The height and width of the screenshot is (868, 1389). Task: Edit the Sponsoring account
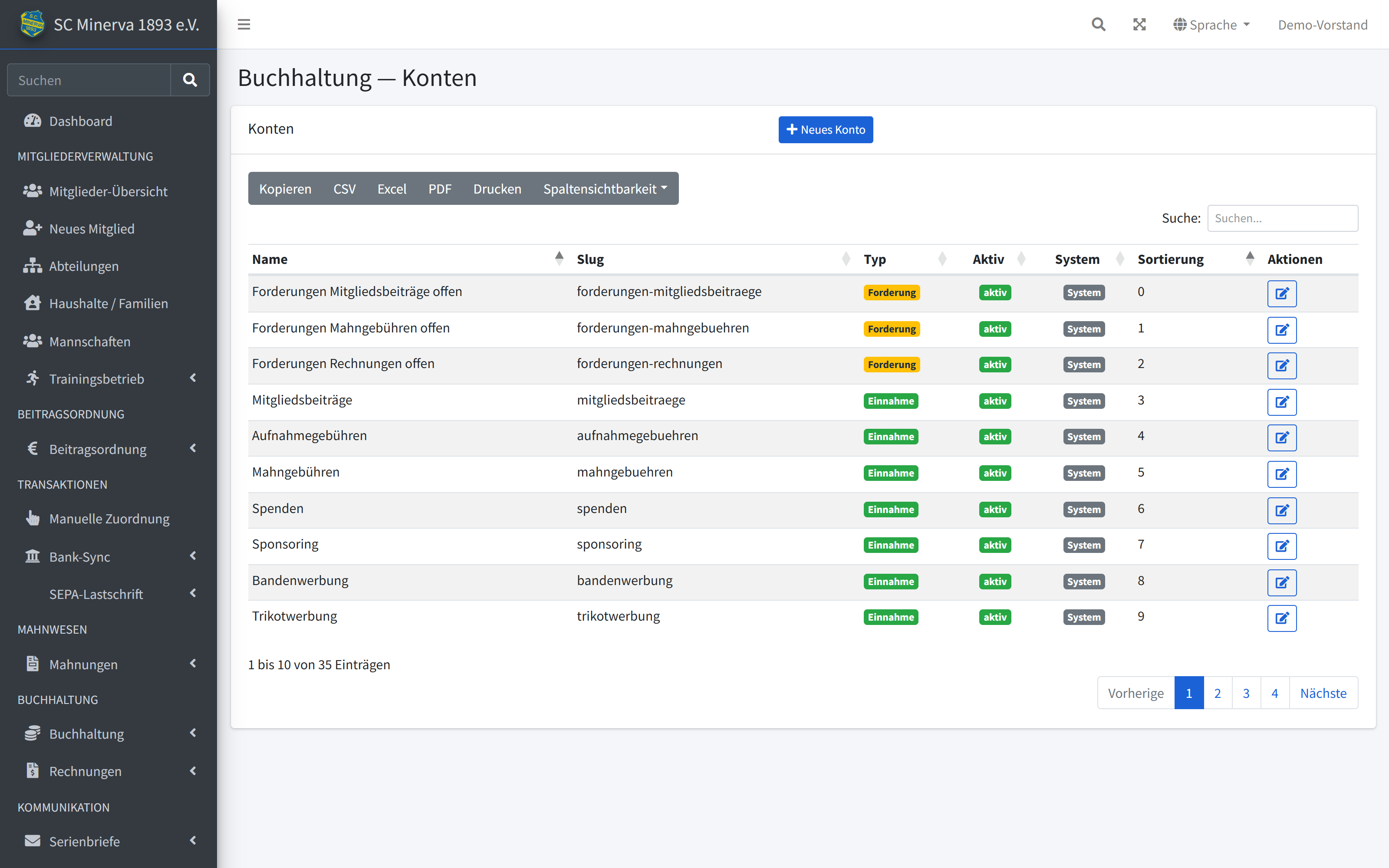1282,546
